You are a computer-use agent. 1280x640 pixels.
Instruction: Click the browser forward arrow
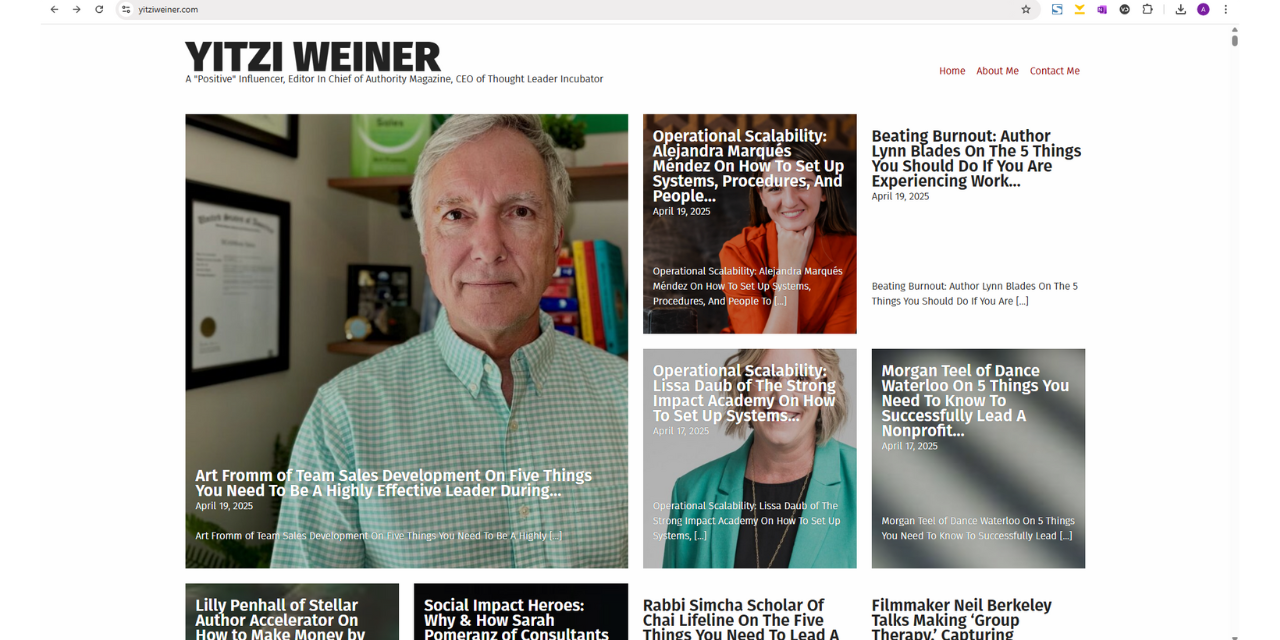coord(76,9)
